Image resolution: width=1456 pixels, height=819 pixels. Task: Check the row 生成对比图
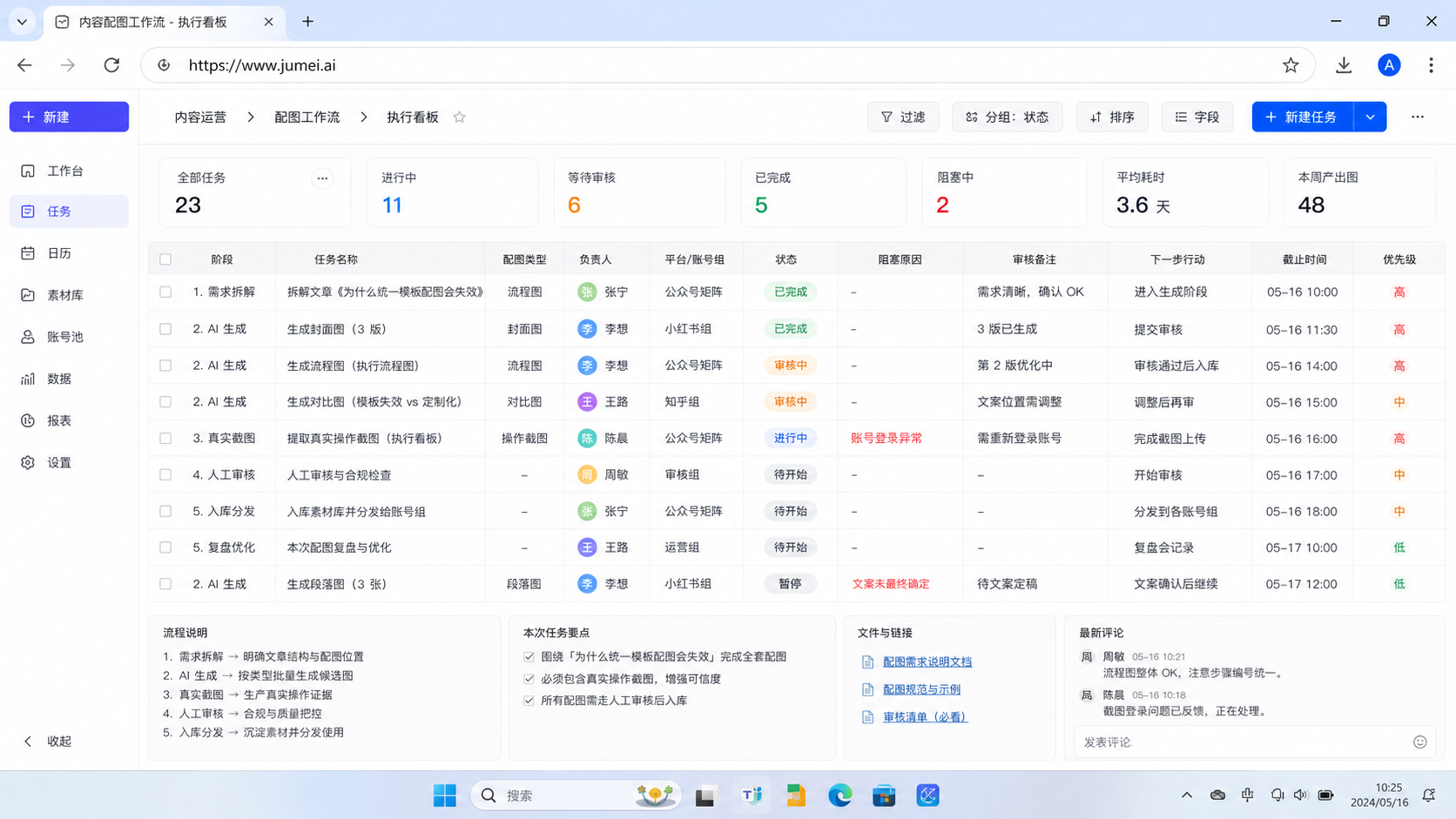[x=165, y=402]
